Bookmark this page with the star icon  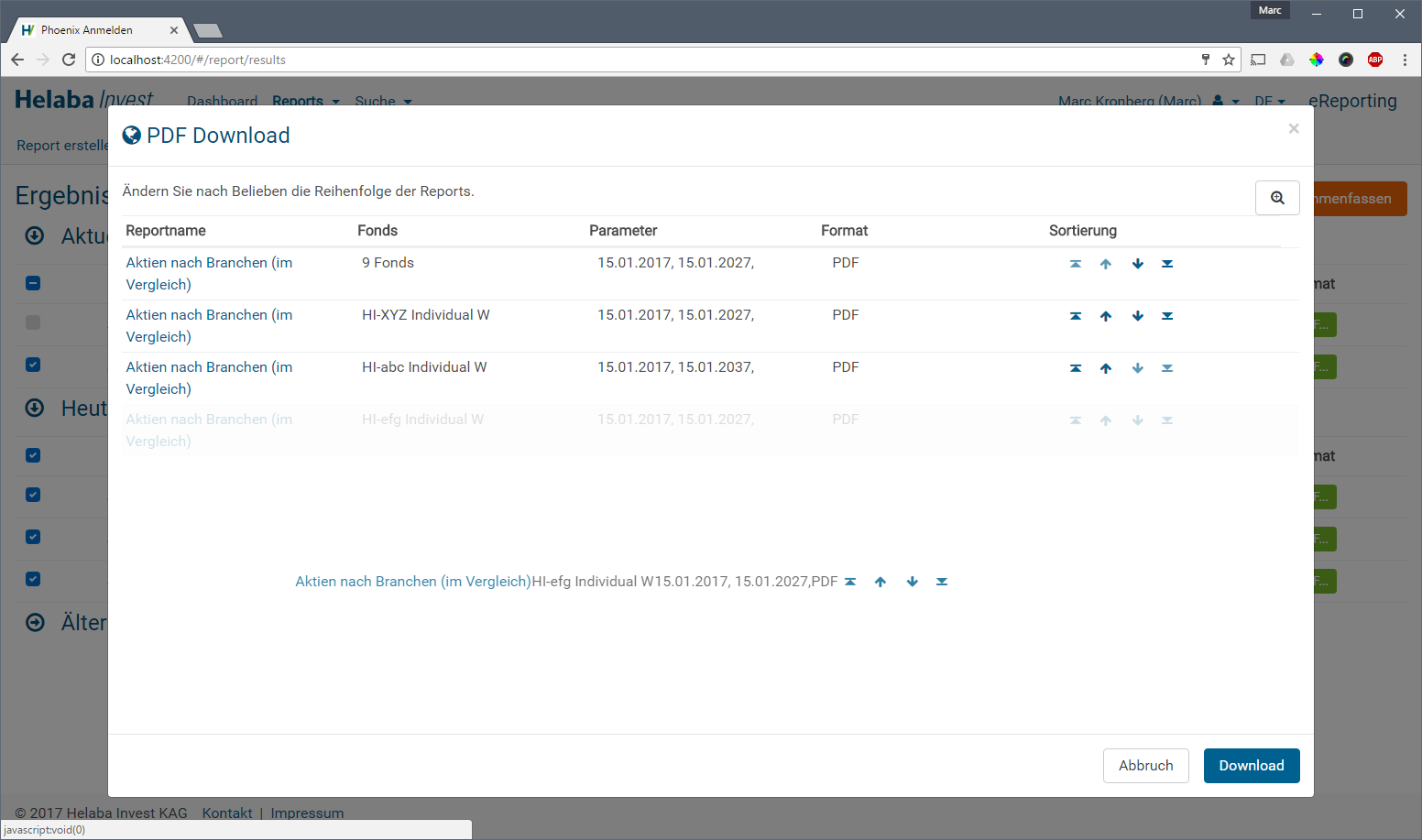(x=1229, y=60)
